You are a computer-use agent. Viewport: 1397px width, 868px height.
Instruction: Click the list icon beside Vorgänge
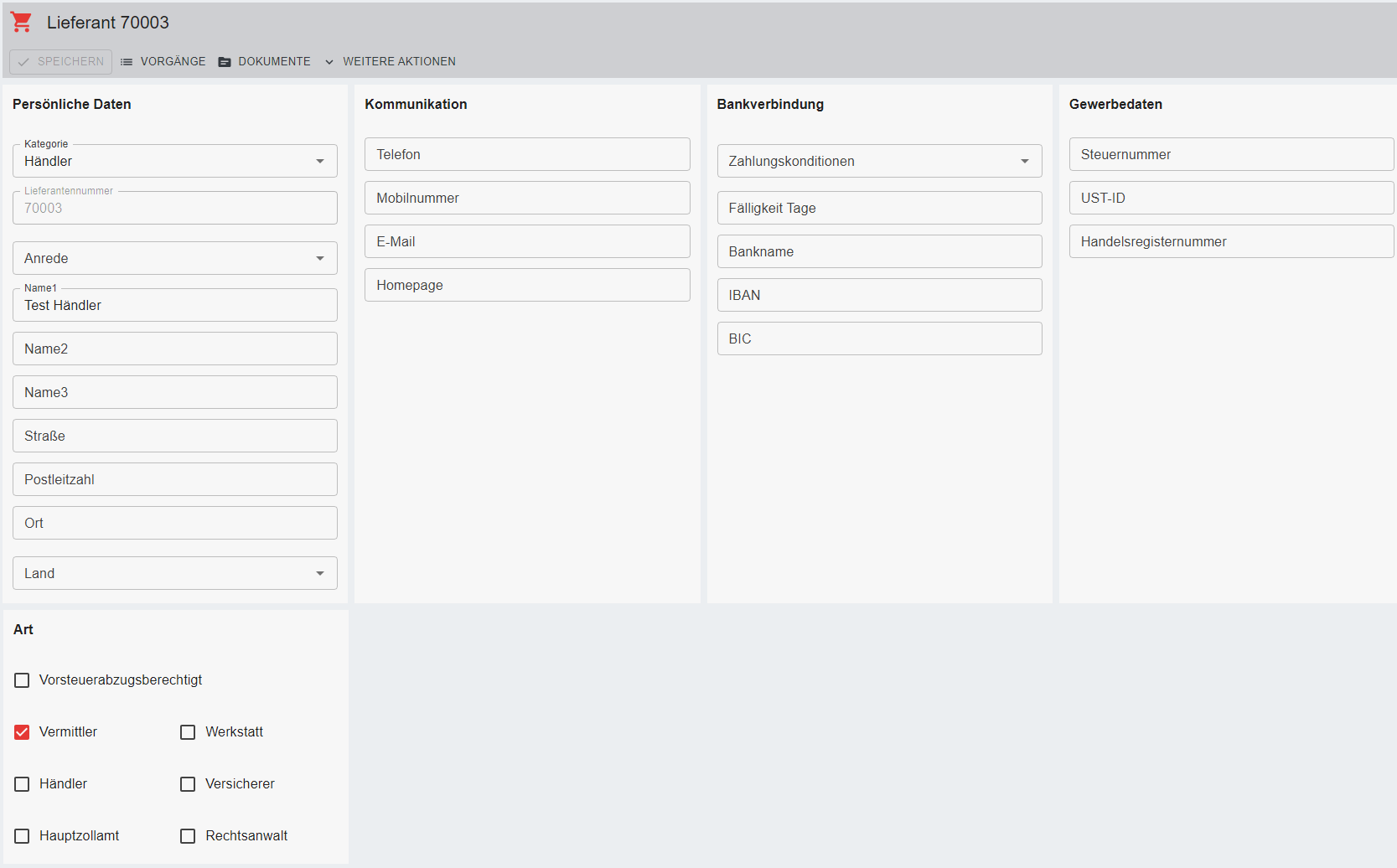127,62
